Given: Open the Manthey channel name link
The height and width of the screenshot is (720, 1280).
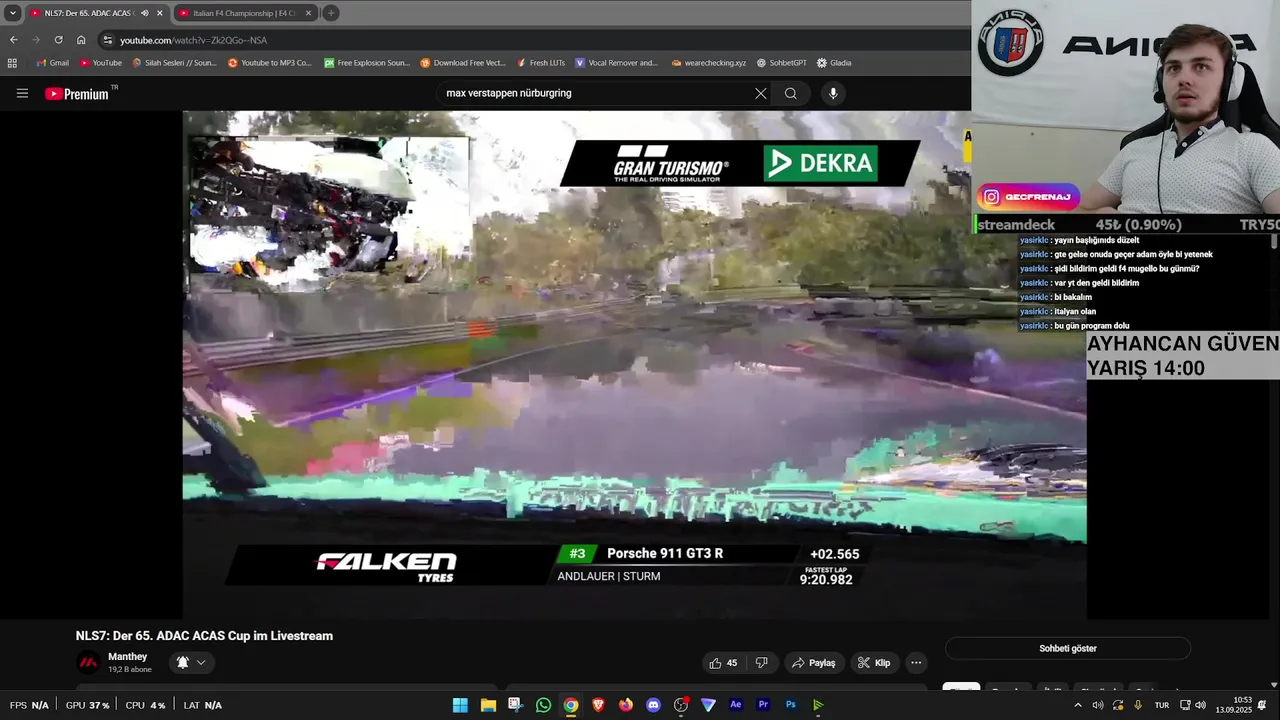Looking at the screenshot, I should [128, 657].
